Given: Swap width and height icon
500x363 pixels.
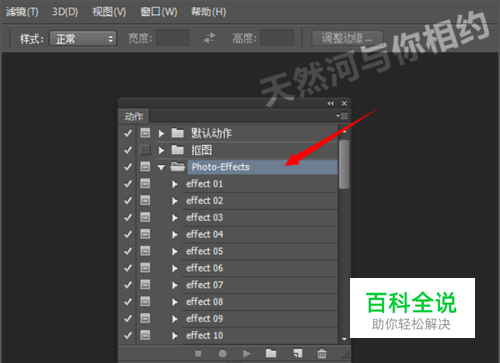Looking at the screenshot, I should click(210, 38).
